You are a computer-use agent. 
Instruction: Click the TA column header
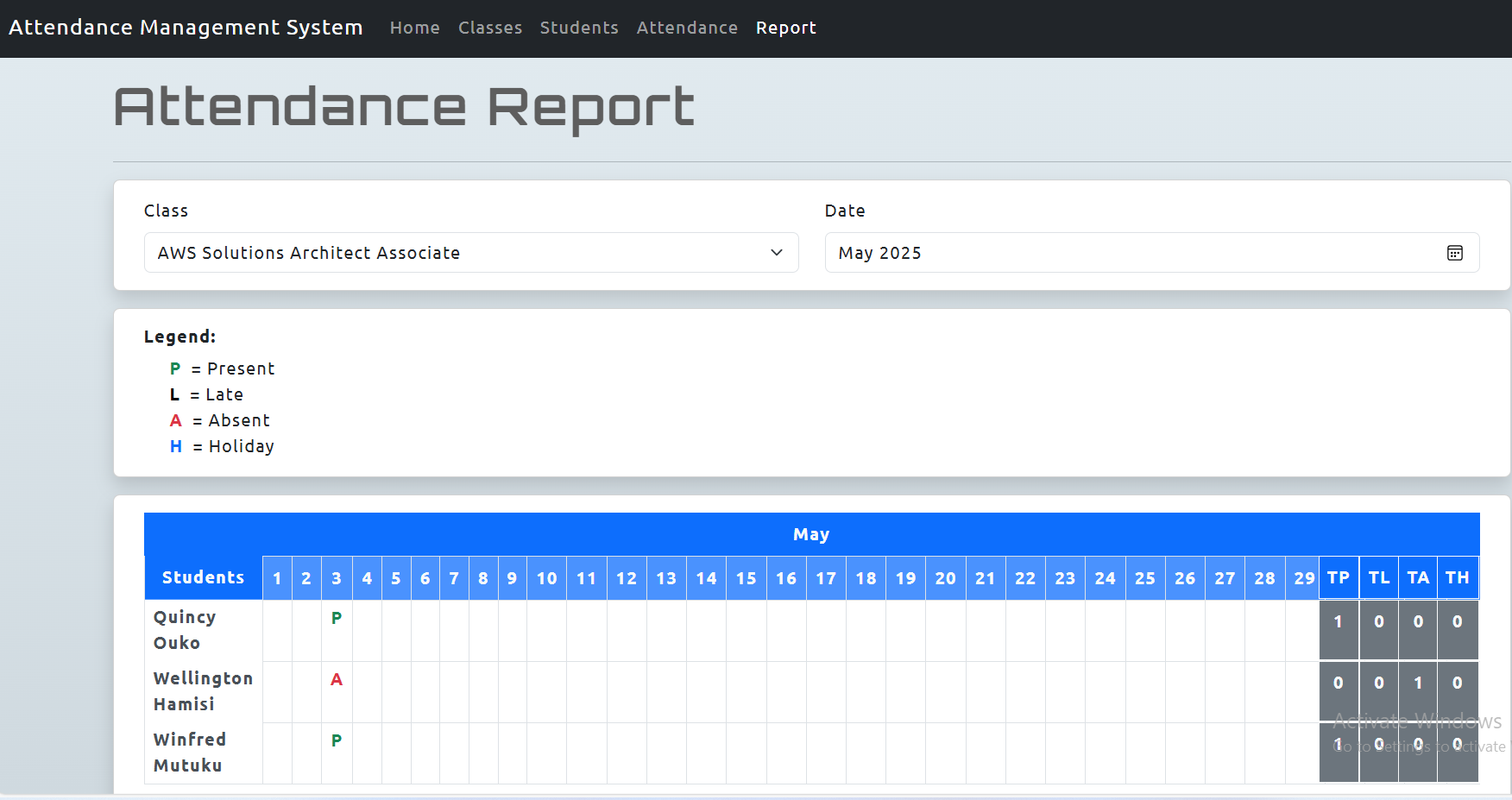pos(1418,578)
